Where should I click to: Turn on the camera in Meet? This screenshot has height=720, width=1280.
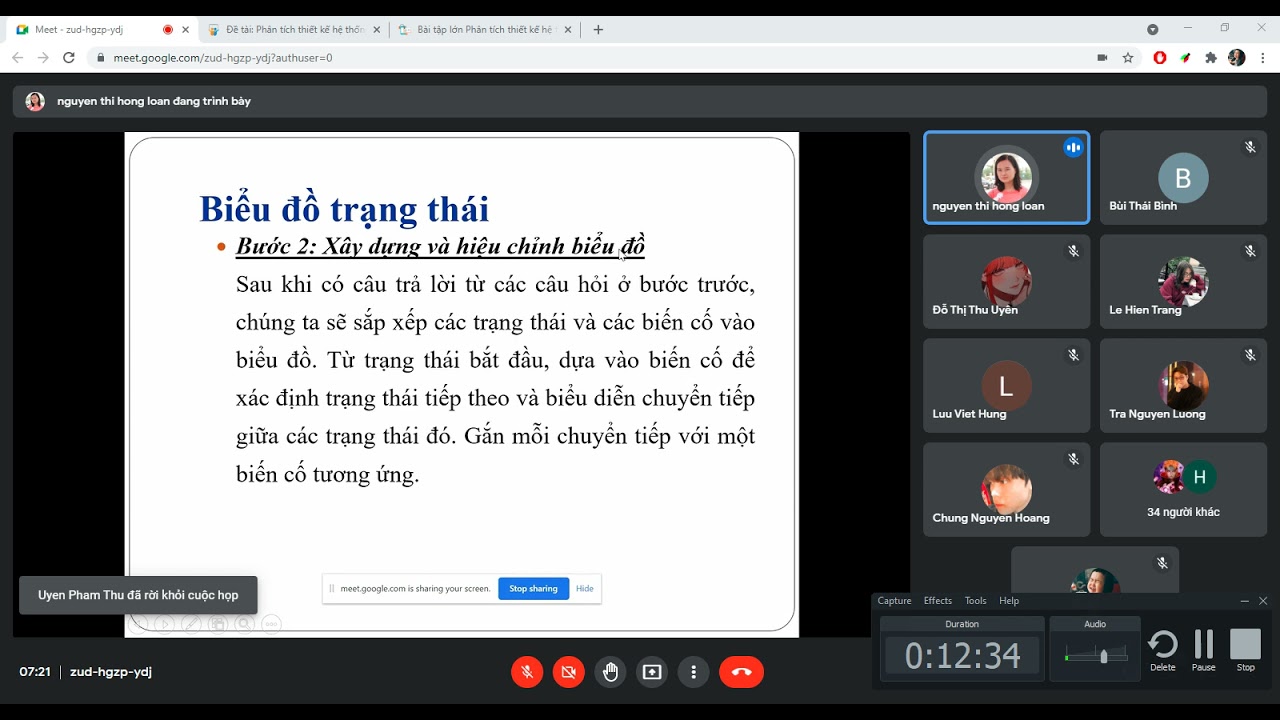pos(569,672)
